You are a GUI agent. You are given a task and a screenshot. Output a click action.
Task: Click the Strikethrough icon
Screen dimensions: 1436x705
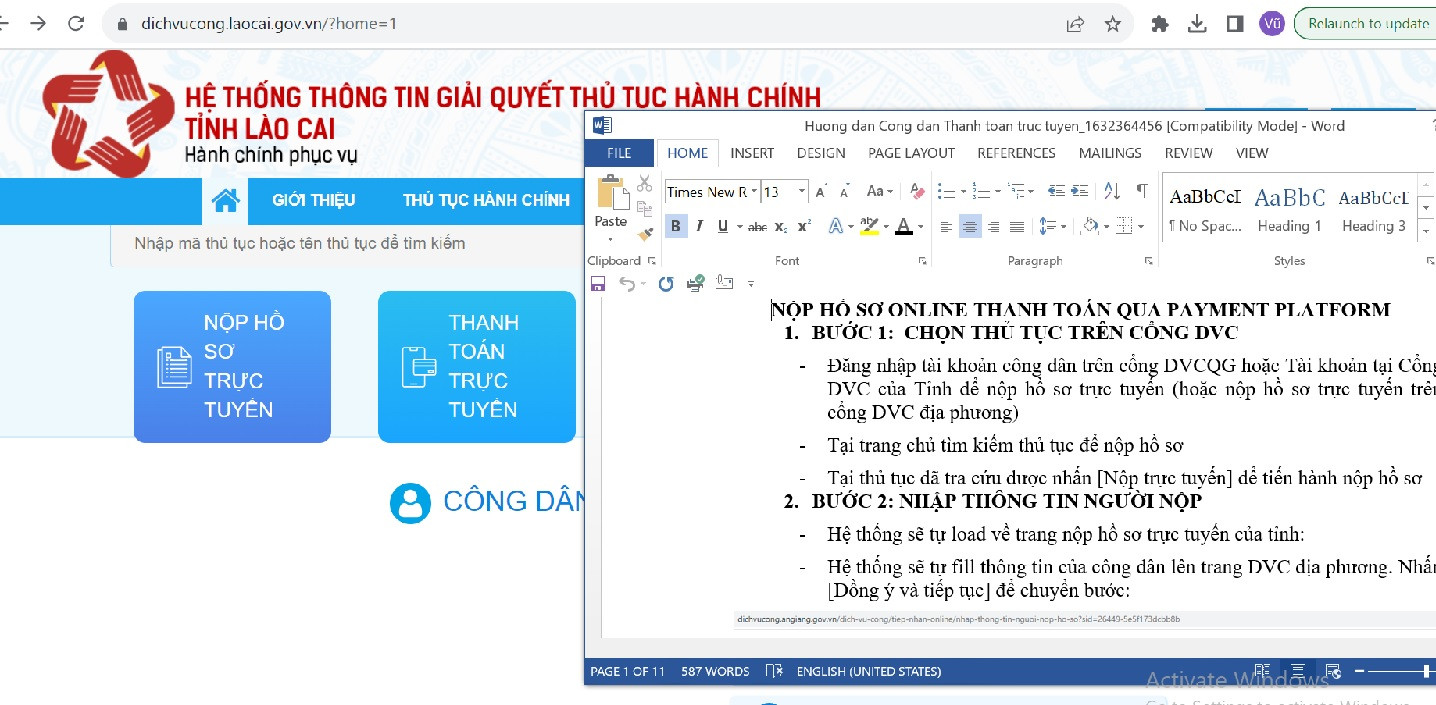758,227
